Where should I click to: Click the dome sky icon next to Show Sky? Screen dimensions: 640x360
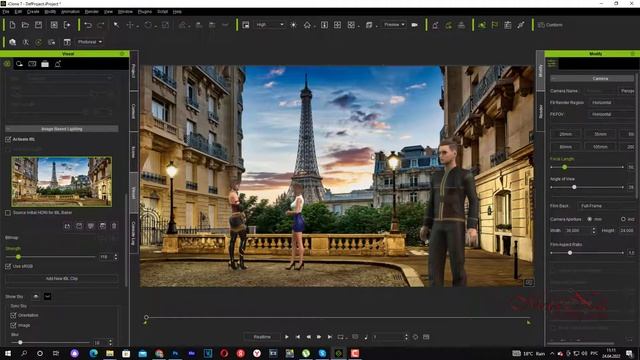(36, 296)
